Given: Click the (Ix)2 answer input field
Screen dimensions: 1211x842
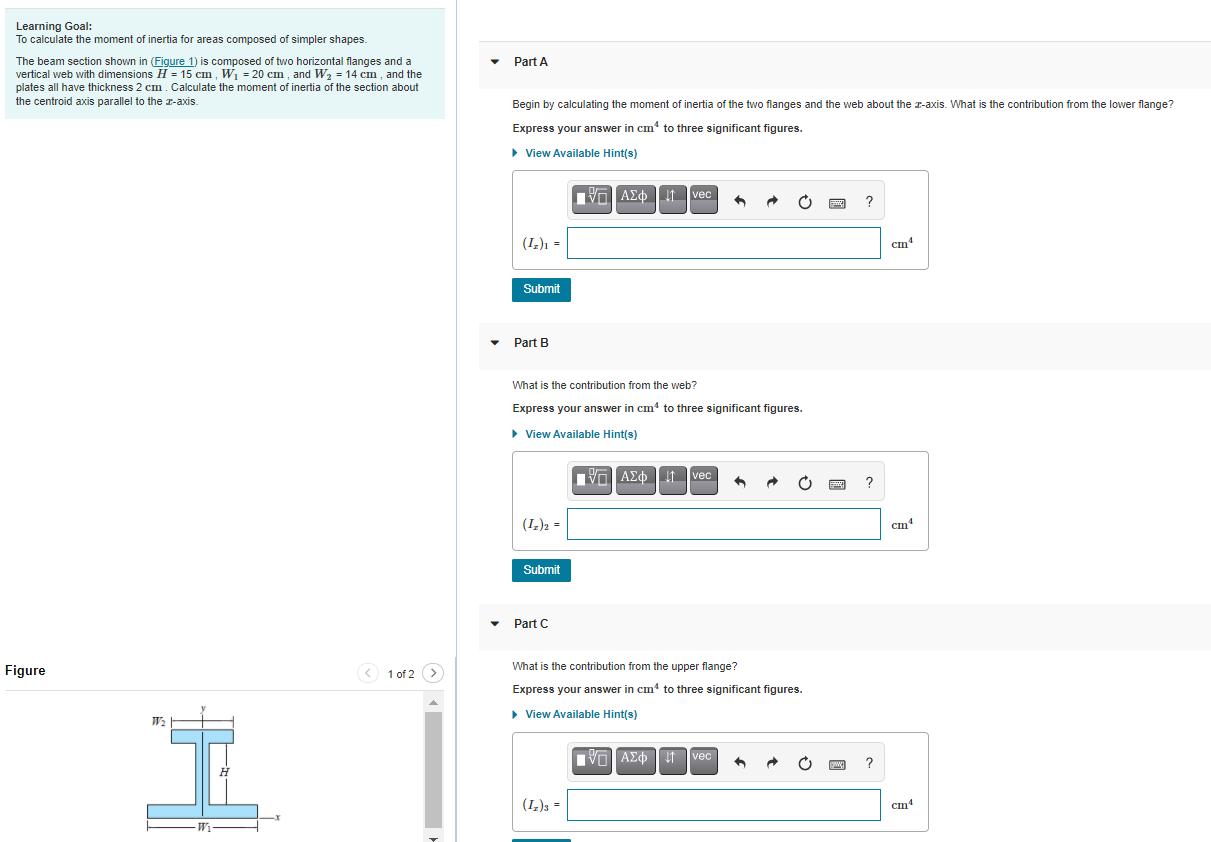Looking at the screenshot, I should (724, 524).
